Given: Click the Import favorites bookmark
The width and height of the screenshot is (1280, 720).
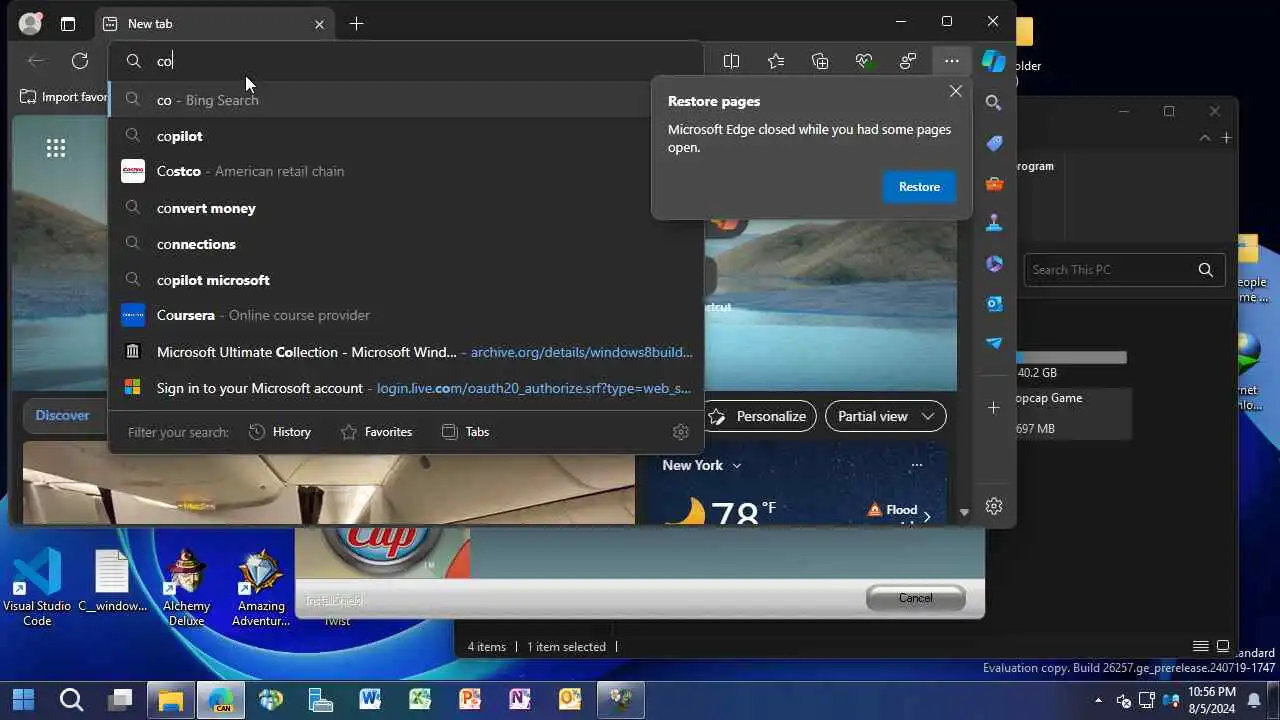Looking at the screenshot, I should [65, 97].
